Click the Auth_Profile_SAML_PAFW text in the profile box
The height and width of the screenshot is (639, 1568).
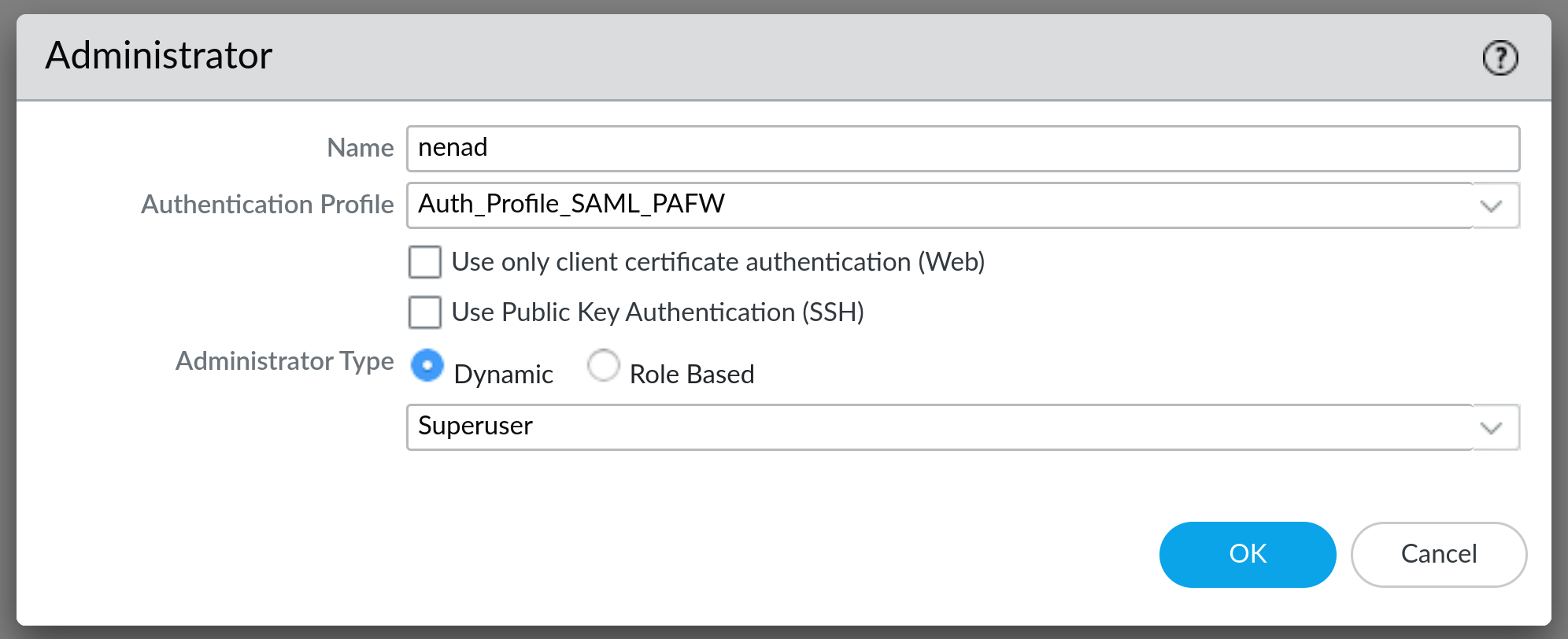tap(571, 205)
